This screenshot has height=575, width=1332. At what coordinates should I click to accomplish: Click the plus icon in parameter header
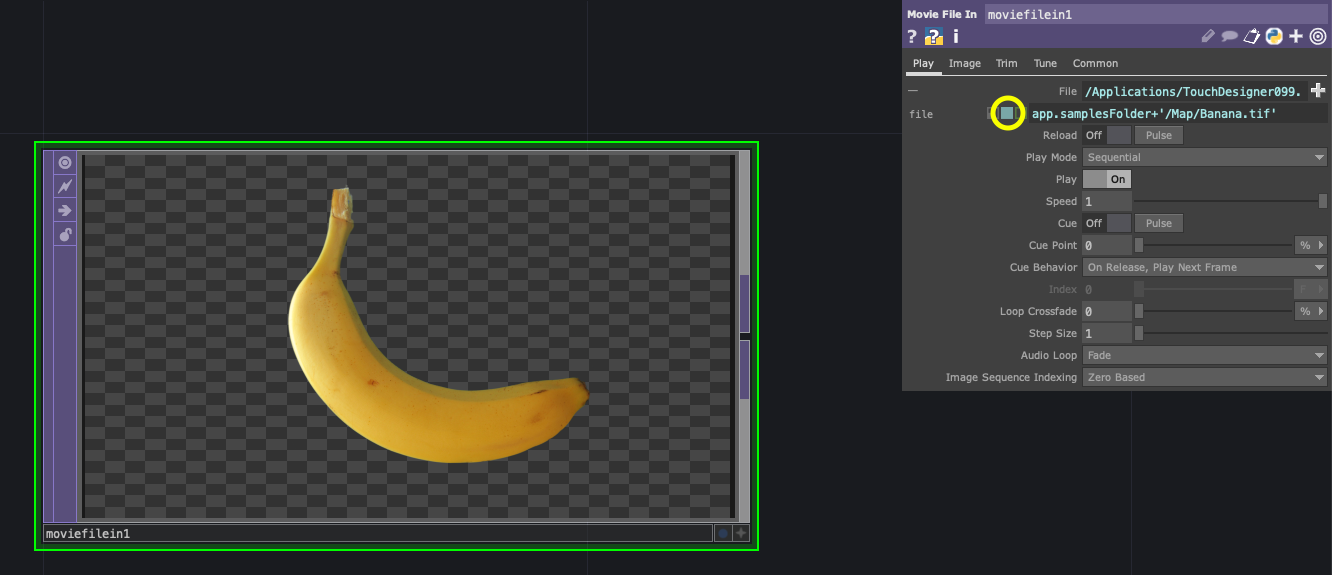click(x=1296, y=36)
